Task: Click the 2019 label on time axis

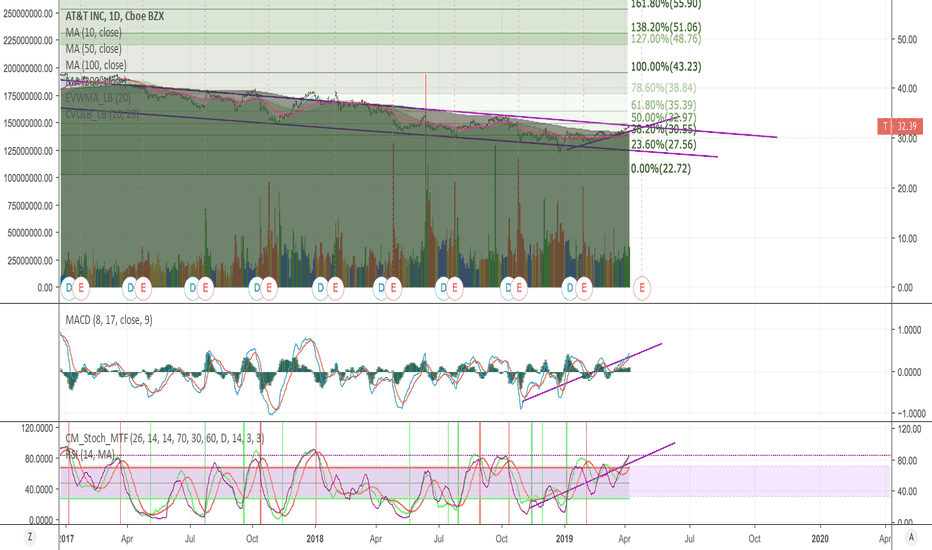Action: (564, 539)
